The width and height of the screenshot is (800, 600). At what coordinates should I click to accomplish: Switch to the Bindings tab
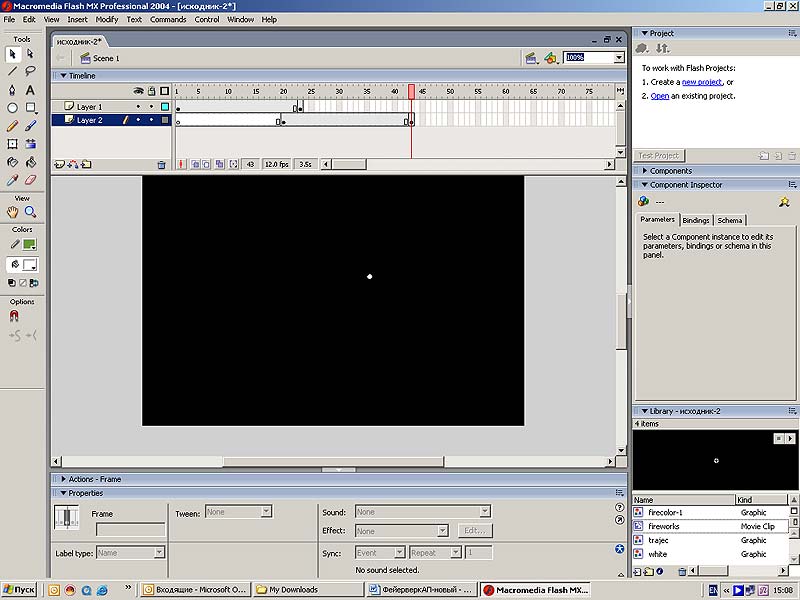tap(696, 220)
